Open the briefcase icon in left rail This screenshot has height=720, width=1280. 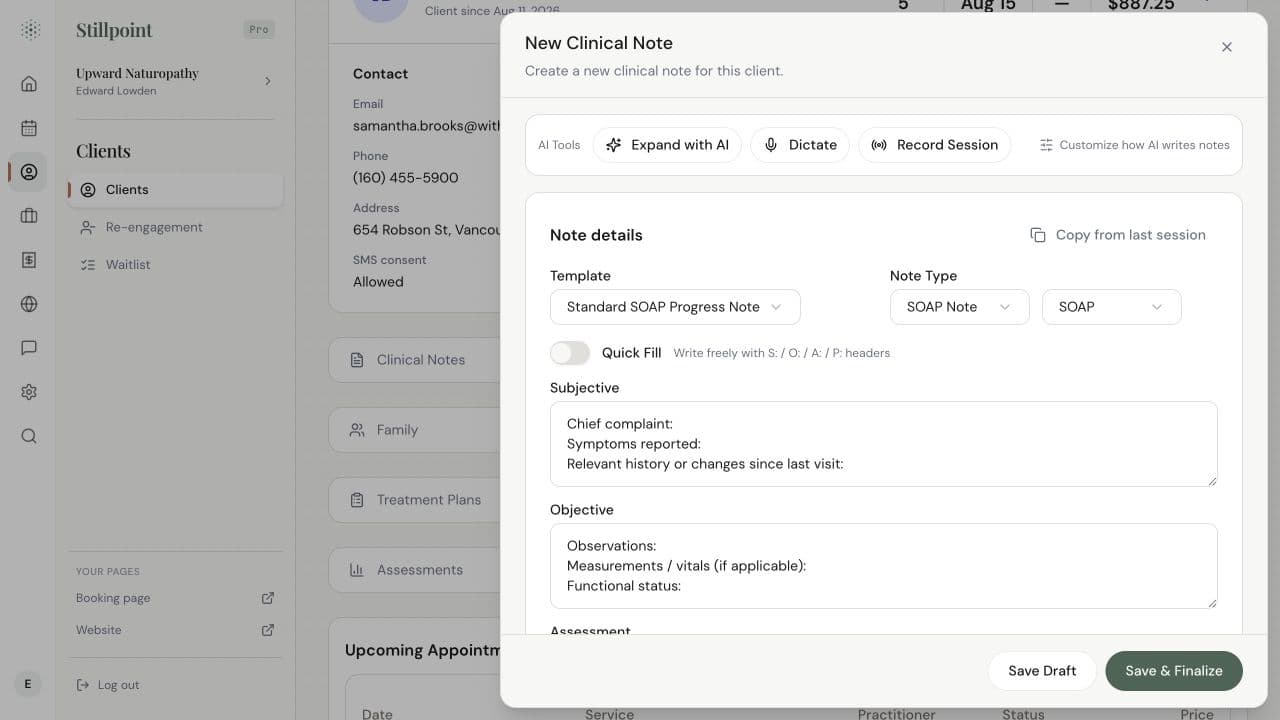click(x=29, y=216)
